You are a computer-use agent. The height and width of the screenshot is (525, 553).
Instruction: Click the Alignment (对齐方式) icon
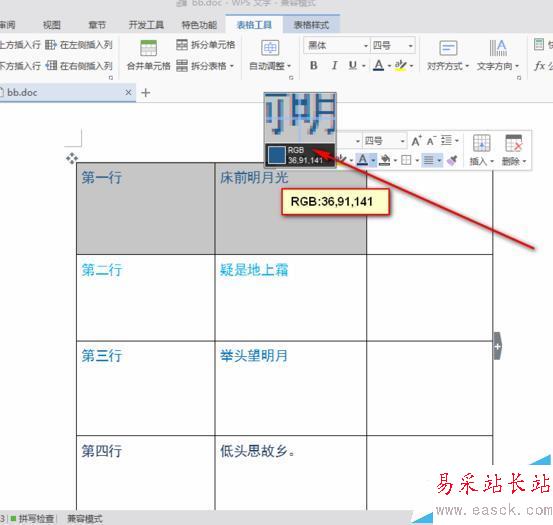point(448,48)
